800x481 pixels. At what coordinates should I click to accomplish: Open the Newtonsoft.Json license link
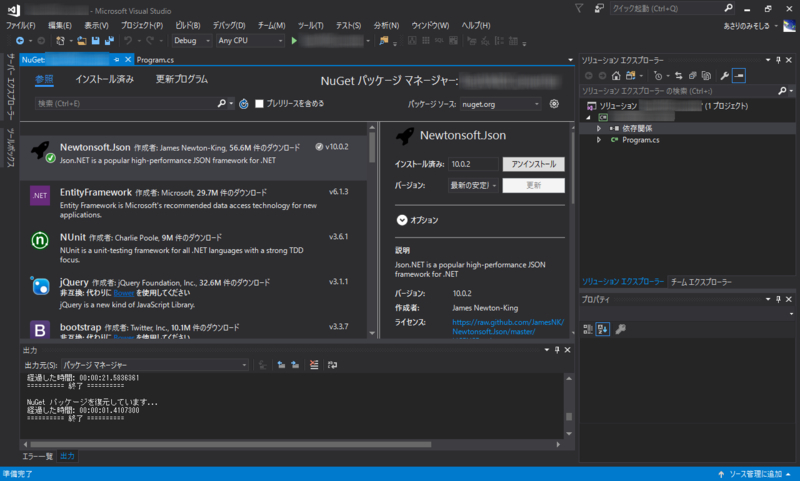508,327
